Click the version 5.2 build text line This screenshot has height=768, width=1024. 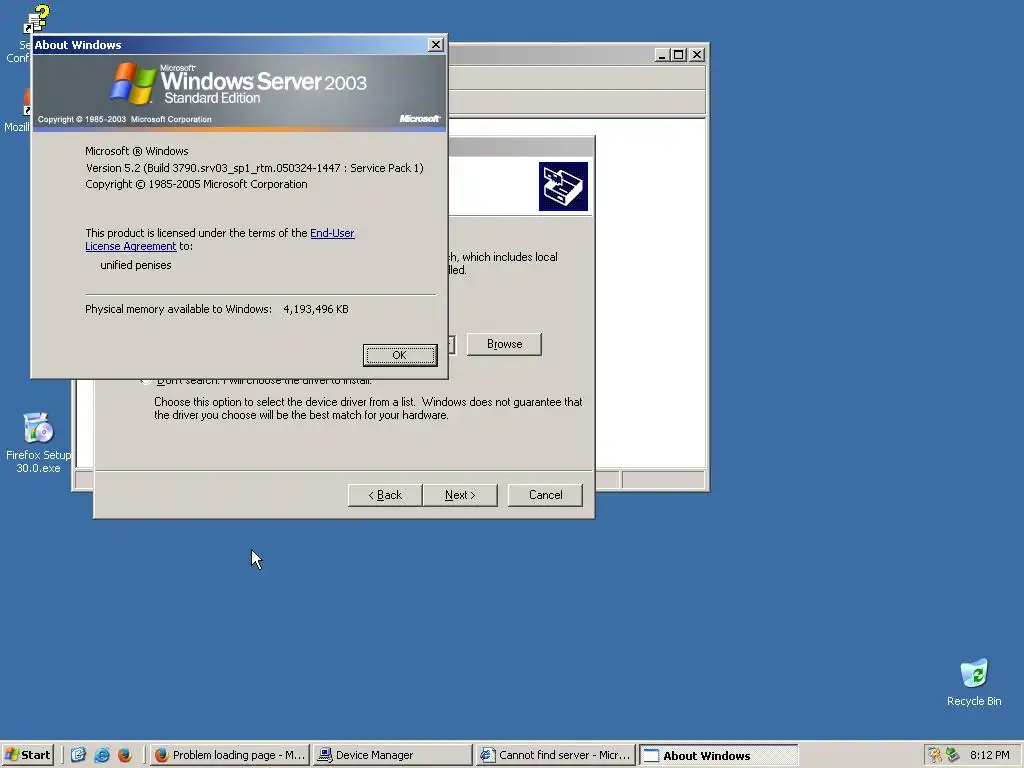[x=255, y=168]
